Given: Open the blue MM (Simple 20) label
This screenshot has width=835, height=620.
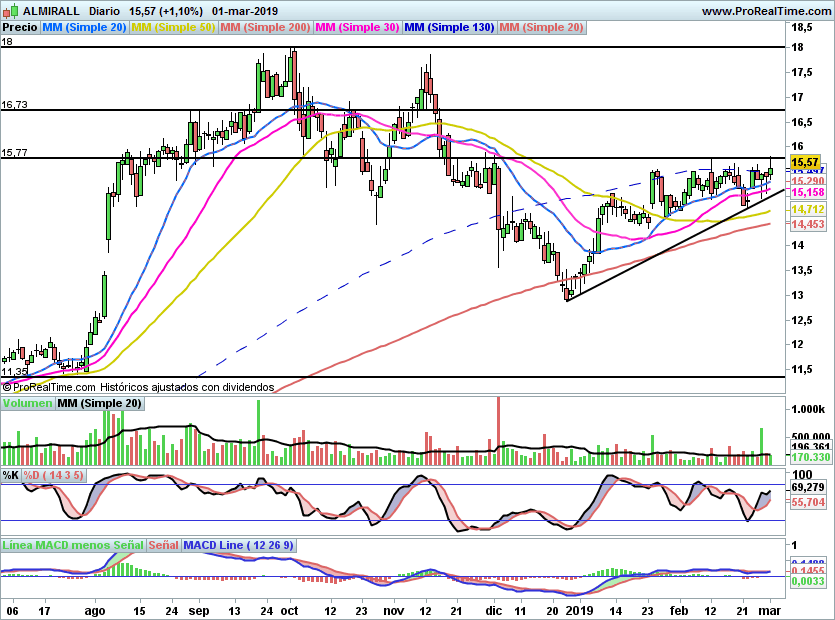Looking at the screenshot, I should tap(84, 27).
